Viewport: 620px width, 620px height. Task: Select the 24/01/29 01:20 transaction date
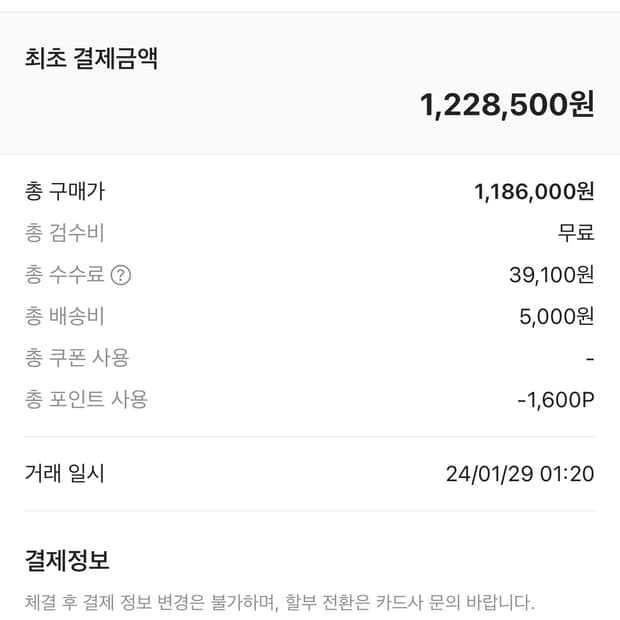click(520, 473)
